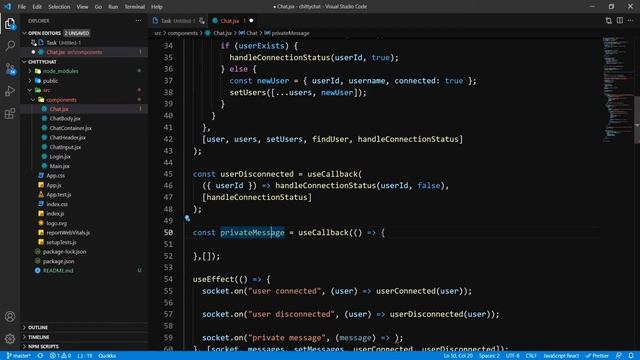The width and height of the screenshot is (640, 360).
Task: Click the Prettier status item
Action: pos(597,356)
